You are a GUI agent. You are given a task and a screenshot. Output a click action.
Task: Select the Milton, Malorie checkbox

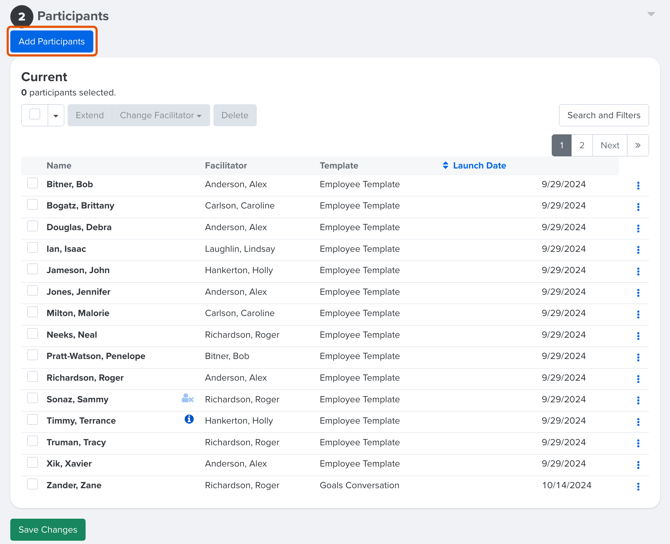(x=33, y=313)
